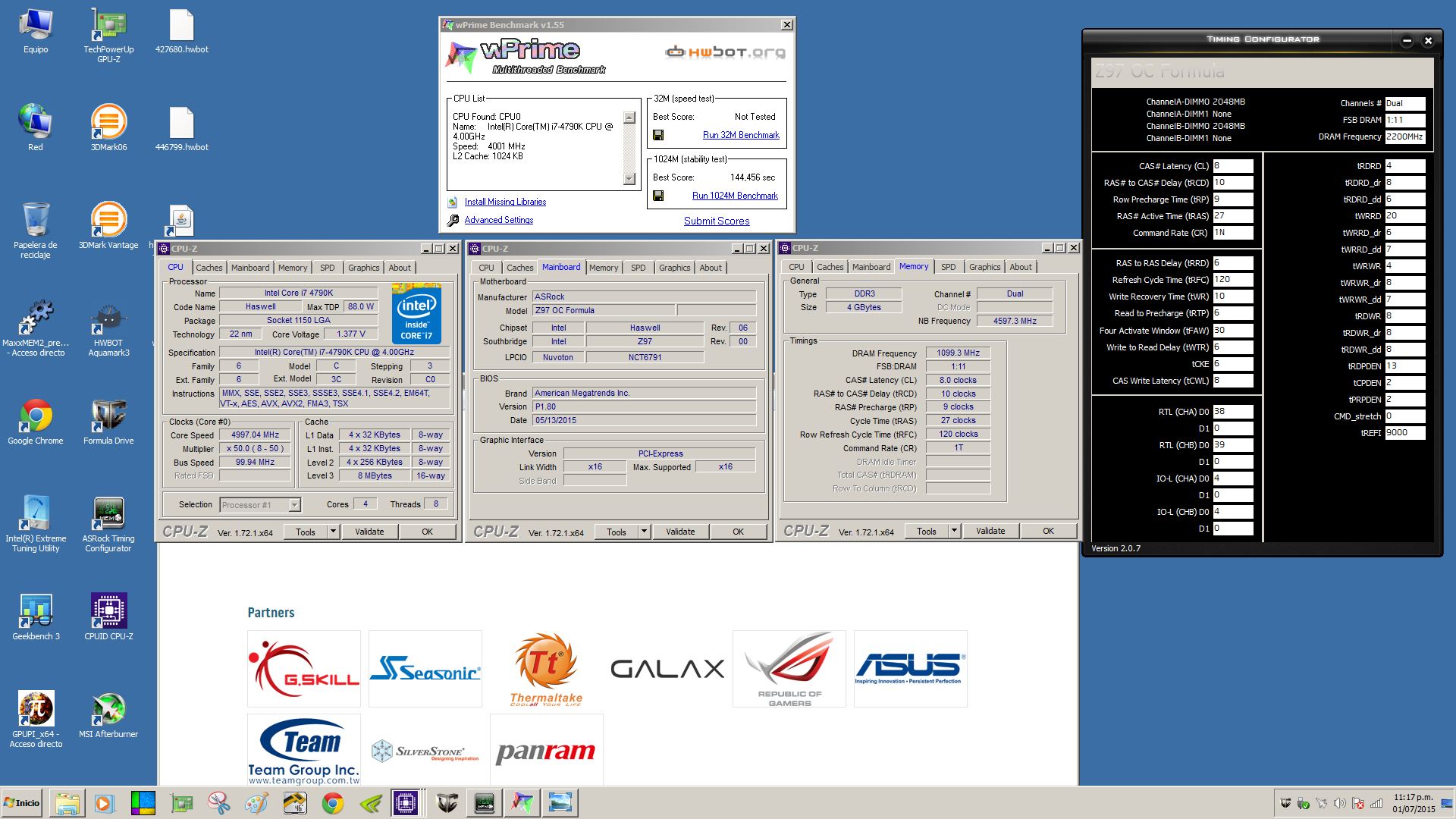Viewport: 1456px width, 819px height.
Task: Open Action Center flag in tray
Action: 1358,803
